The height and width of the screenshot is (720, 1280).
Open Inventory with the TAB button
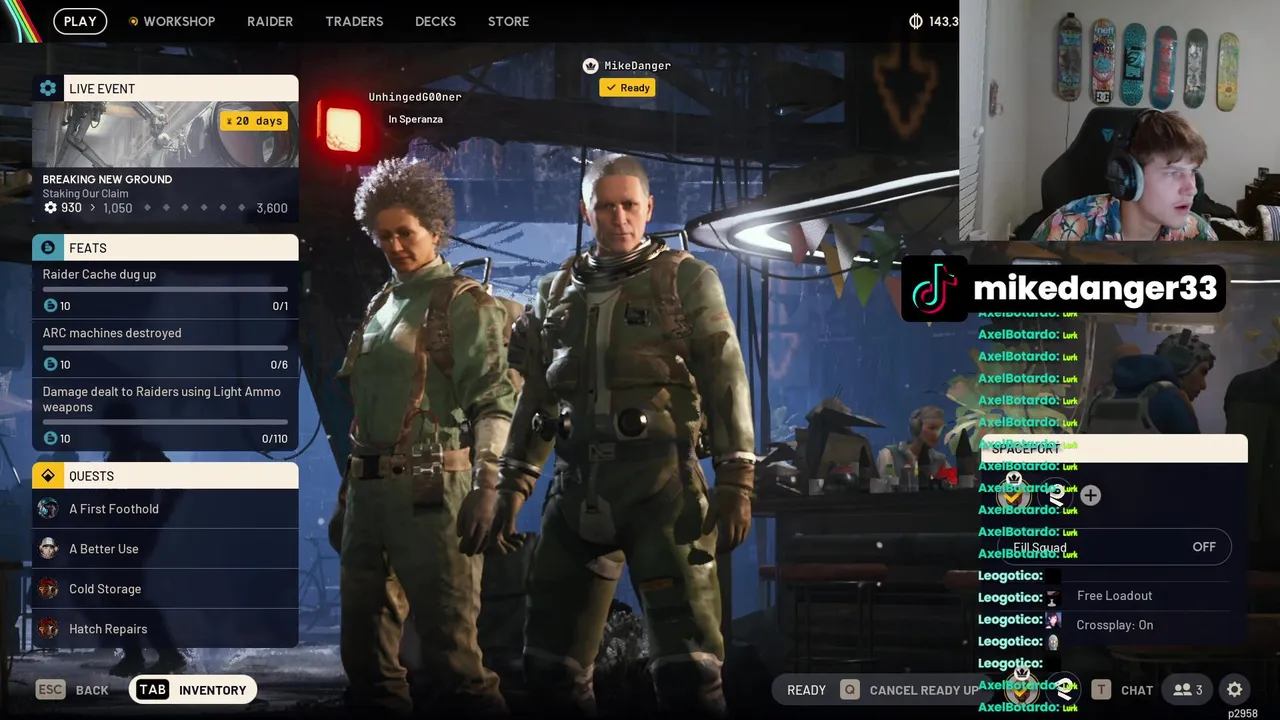pos(193,690)
